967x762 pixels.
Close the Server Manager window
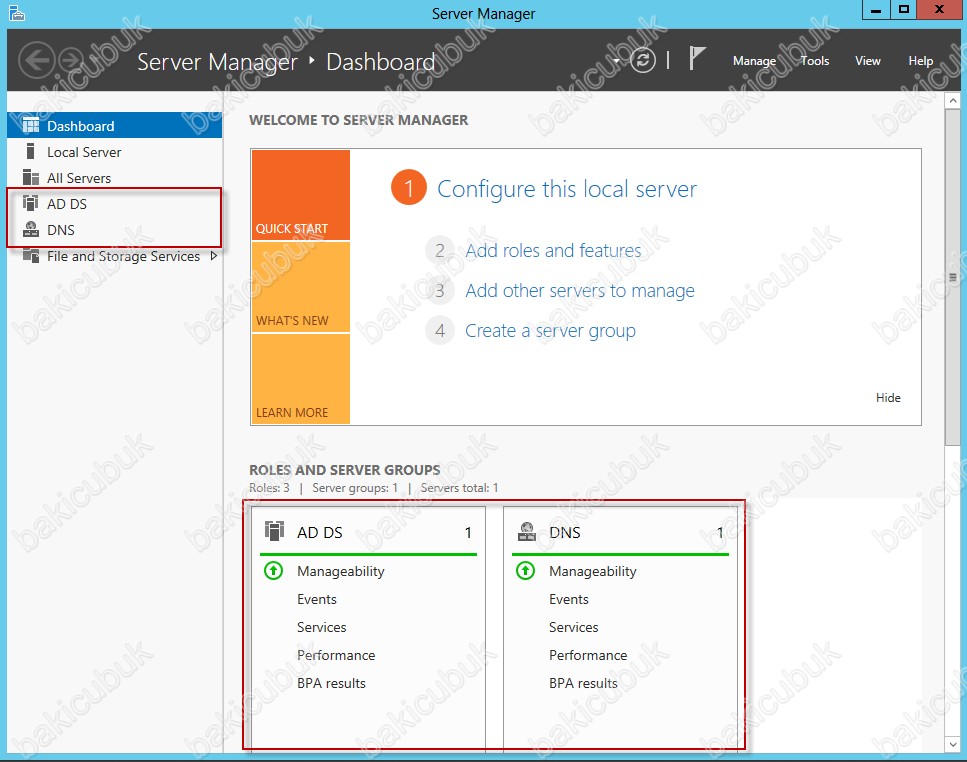click(939, 9)
